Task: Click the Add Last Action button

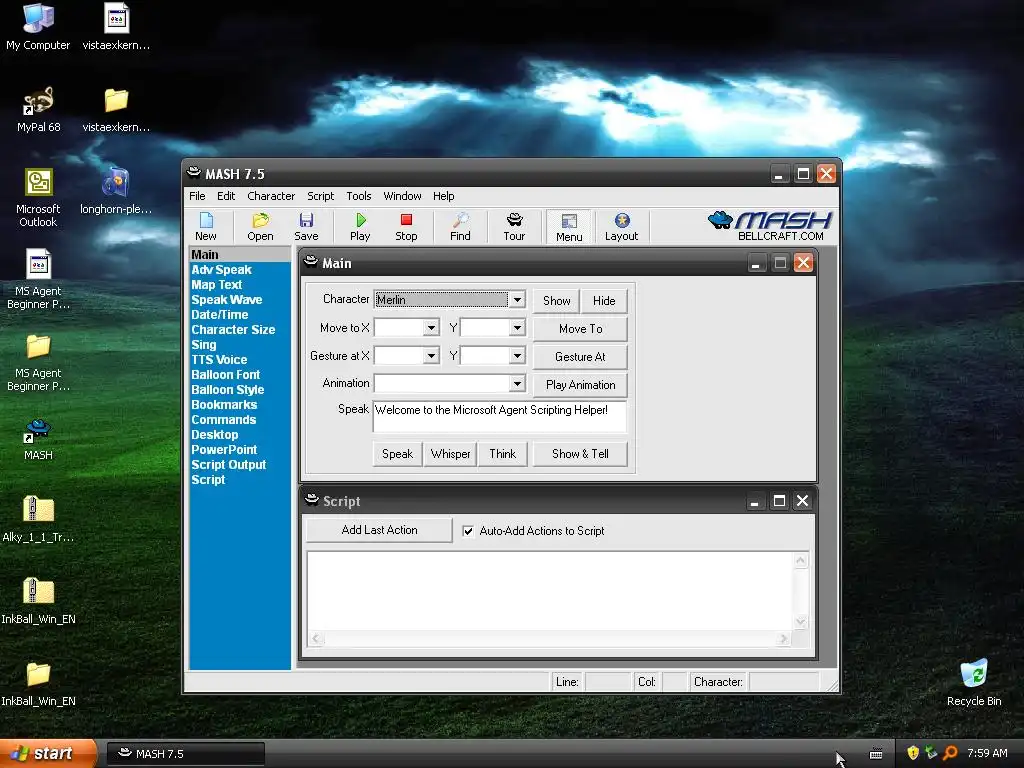Action: pos(379,530)
